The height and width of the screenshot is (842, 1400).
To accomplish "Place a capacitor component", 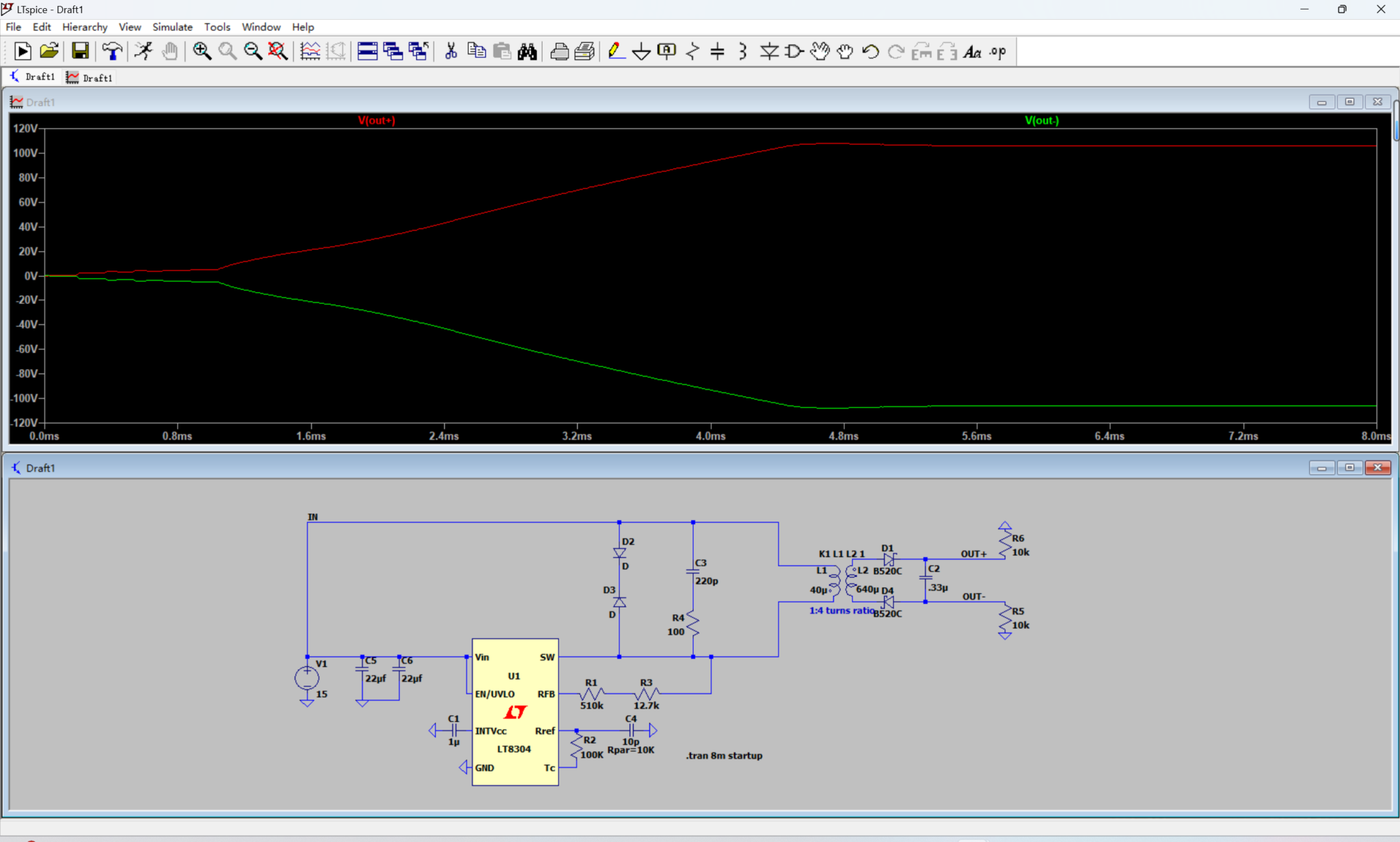I will click(x=717, y=51).
